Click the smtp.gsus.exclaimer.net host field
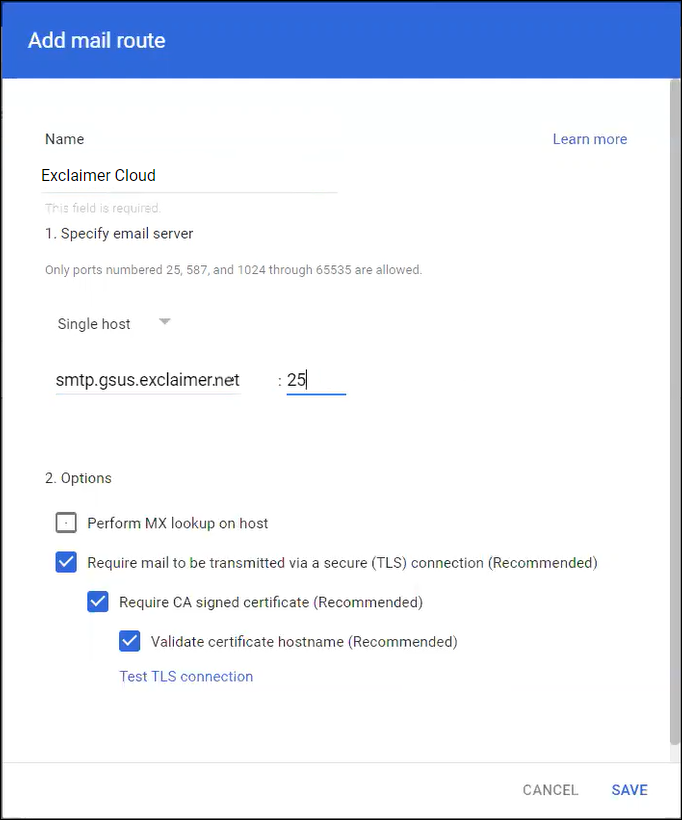 pyautogui.click(x=148, y=380)
